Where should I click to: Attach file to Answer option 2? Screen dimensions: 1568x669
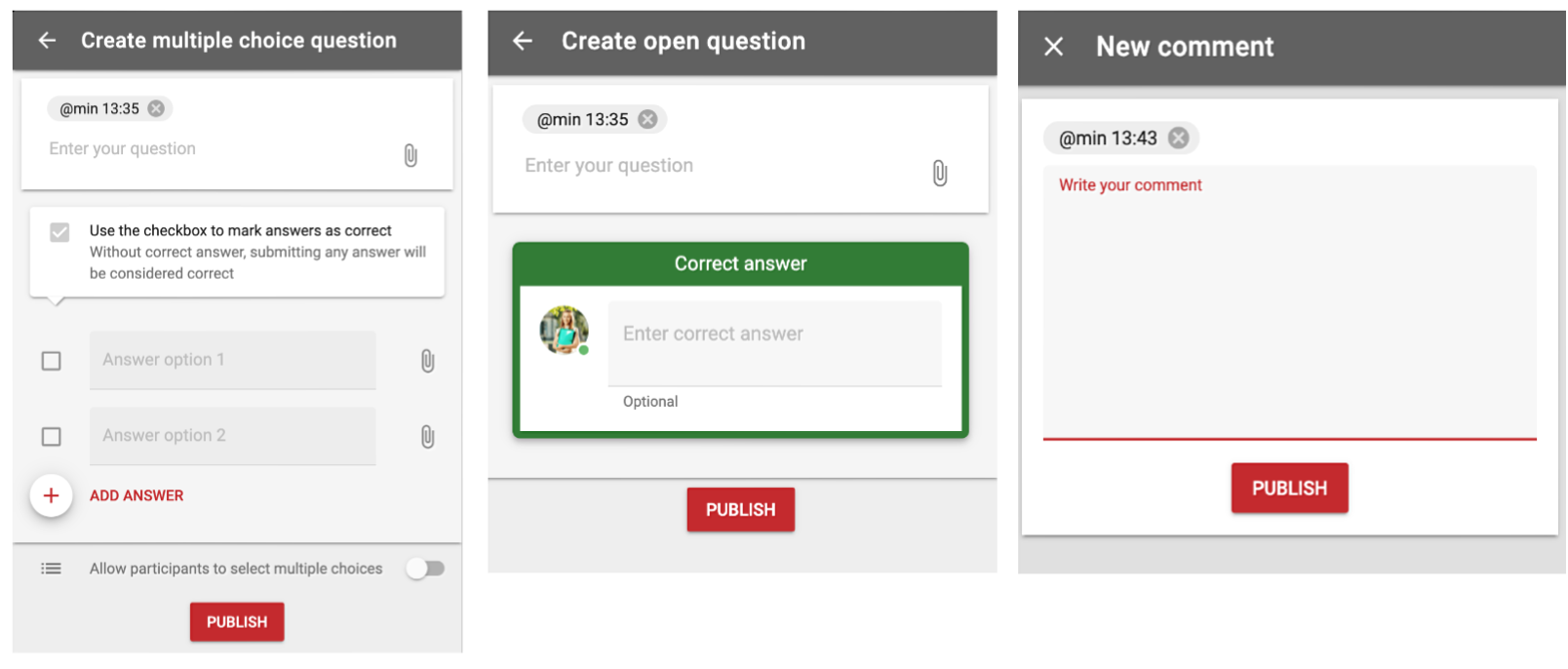tap(427, 437)
